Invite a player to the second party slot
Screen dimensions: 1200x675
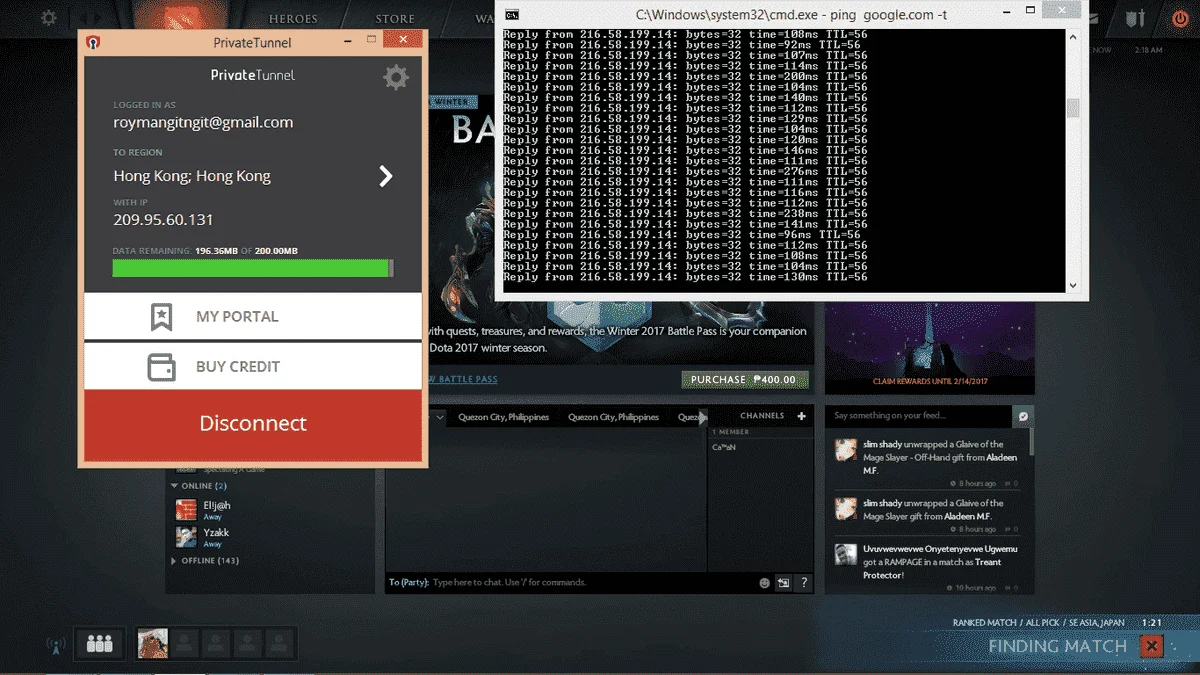(184, 643)
